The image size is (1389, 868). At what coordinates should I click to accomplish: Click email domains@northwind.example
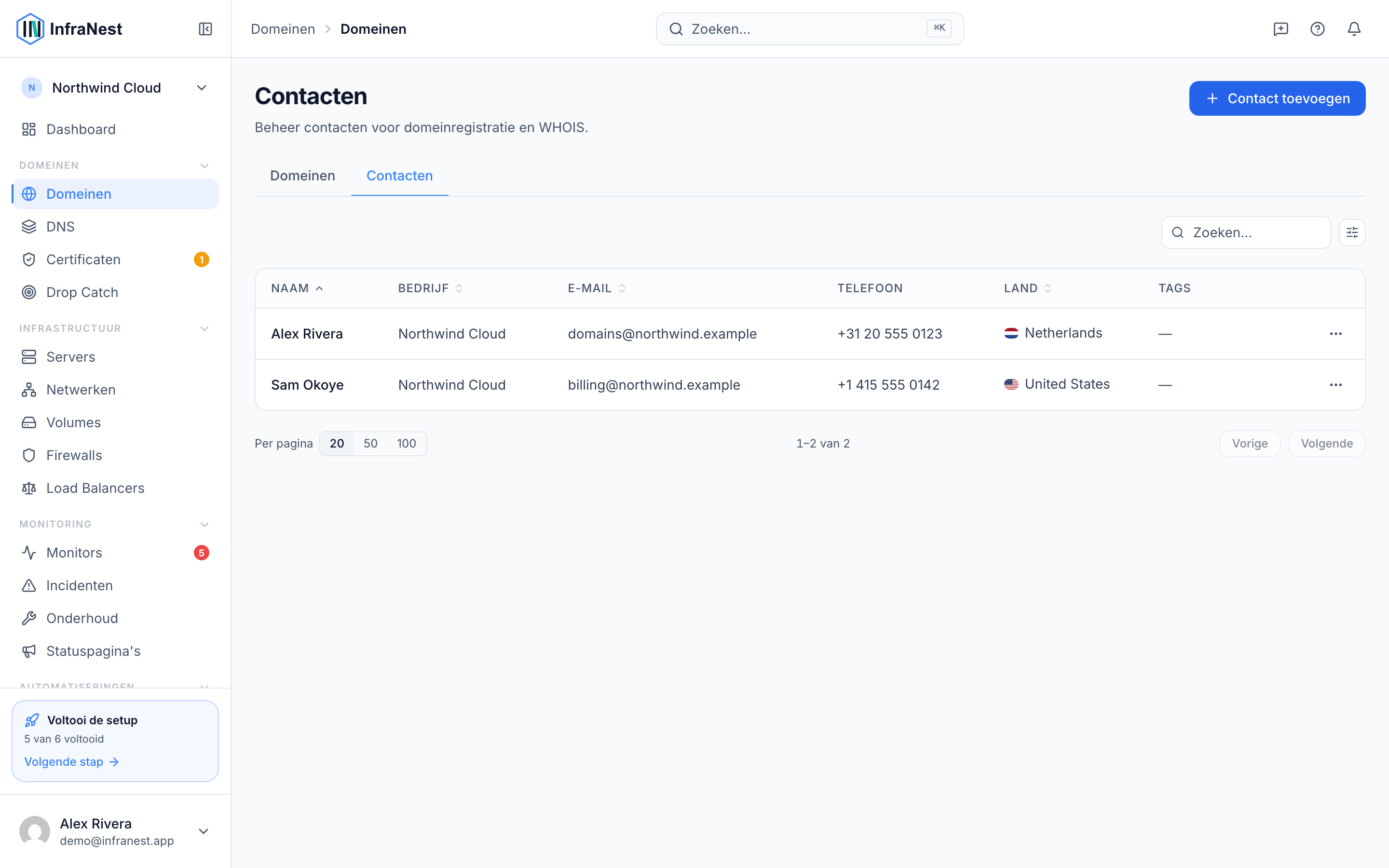(662, 334)
